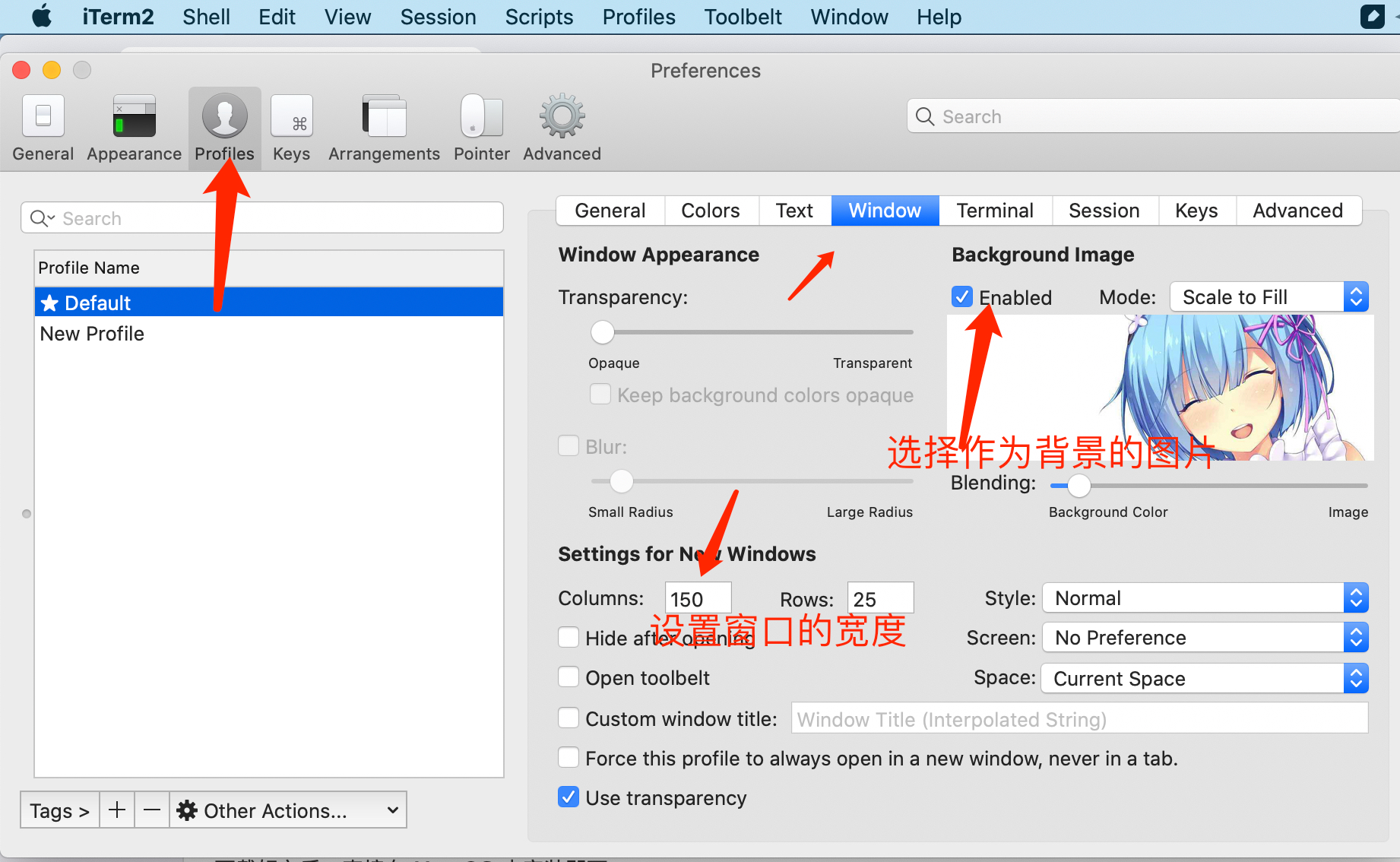Image resolution: width=1400 pixels, height=862 pixels.
Task: Toggle the Background Image Enabled checkbox
Action: [962, 296]
